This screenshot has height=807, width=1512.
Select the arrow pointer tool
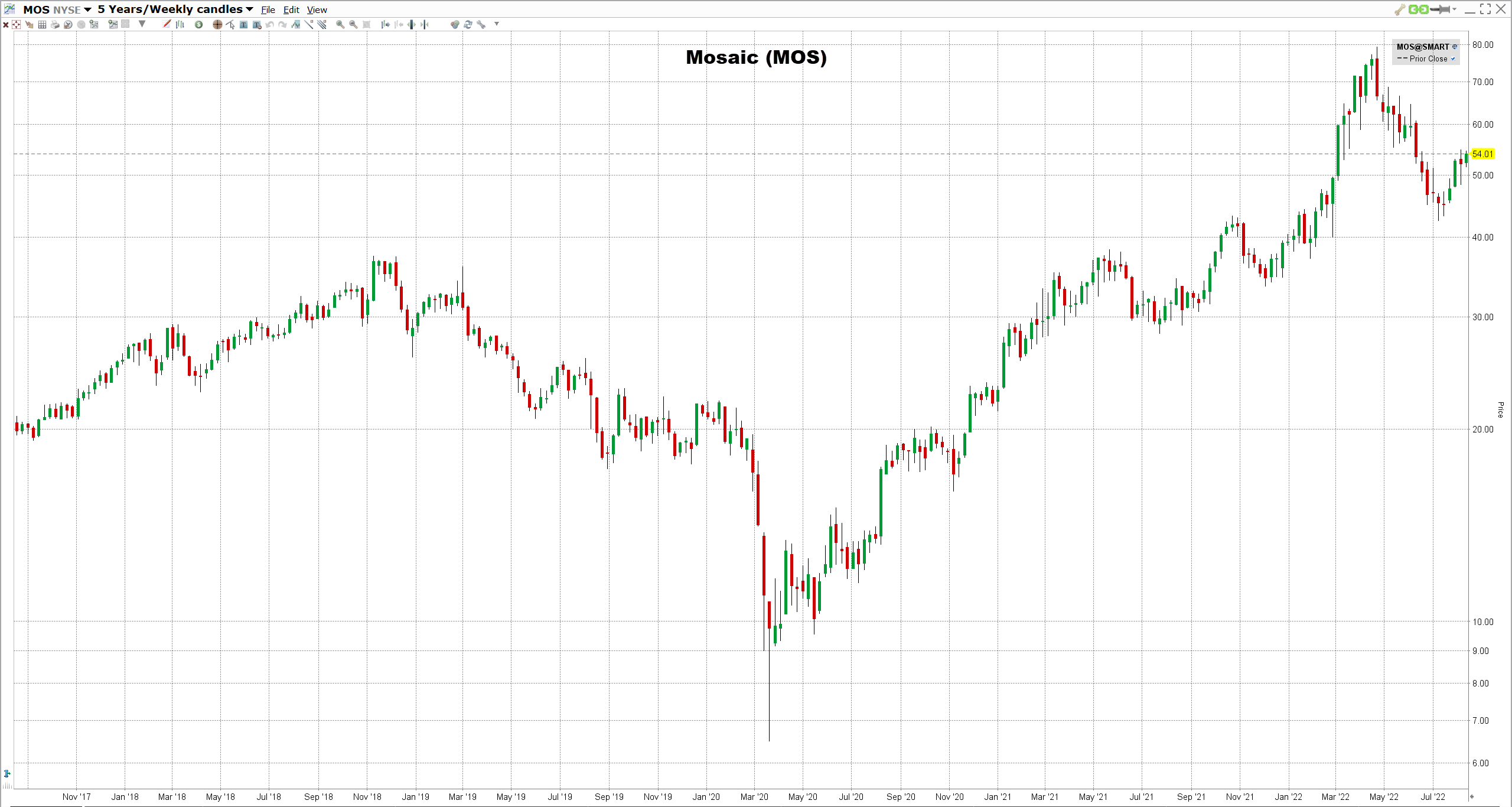[x=230, y=24]
